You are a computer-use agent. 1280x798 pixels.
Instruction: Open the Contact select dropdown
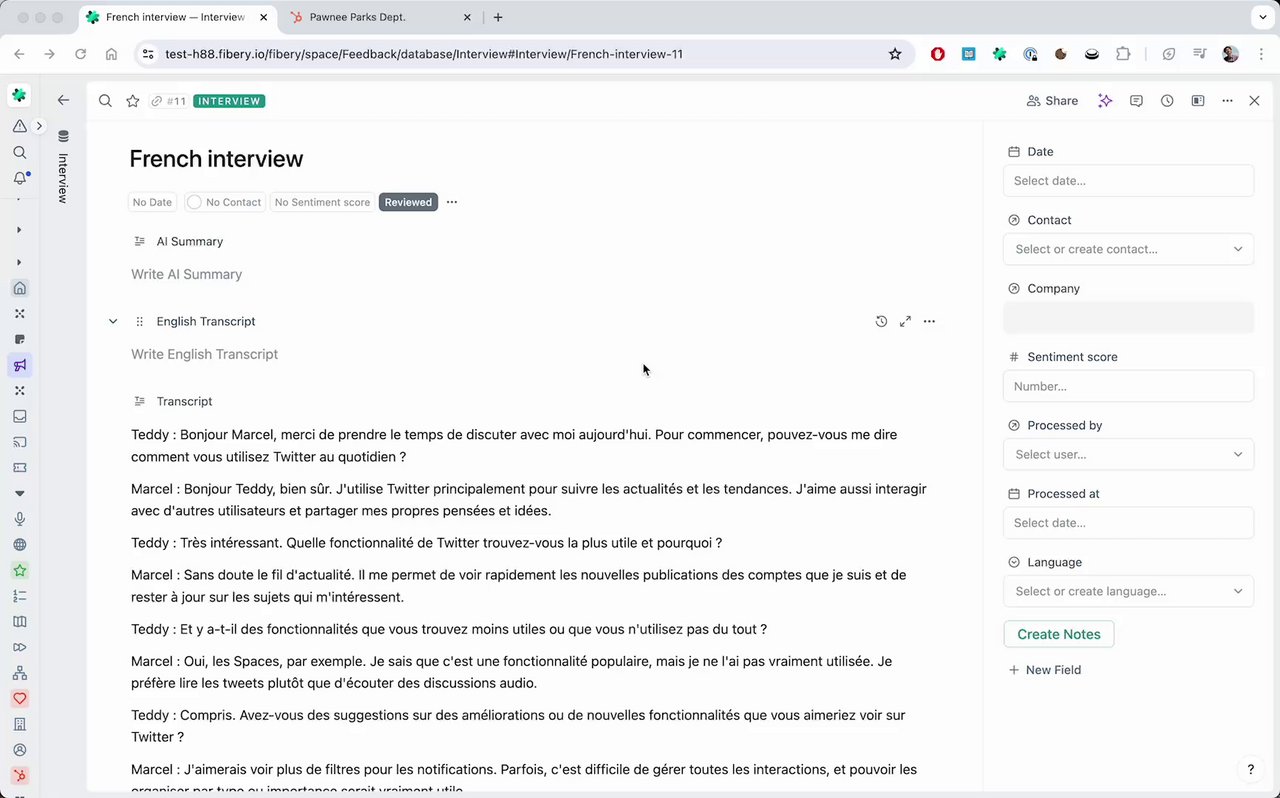coord(1128,249)
